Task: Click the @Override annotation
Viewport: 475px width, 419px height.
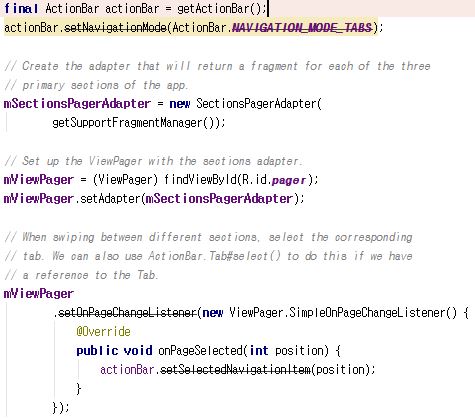Action: coord(103,332)
